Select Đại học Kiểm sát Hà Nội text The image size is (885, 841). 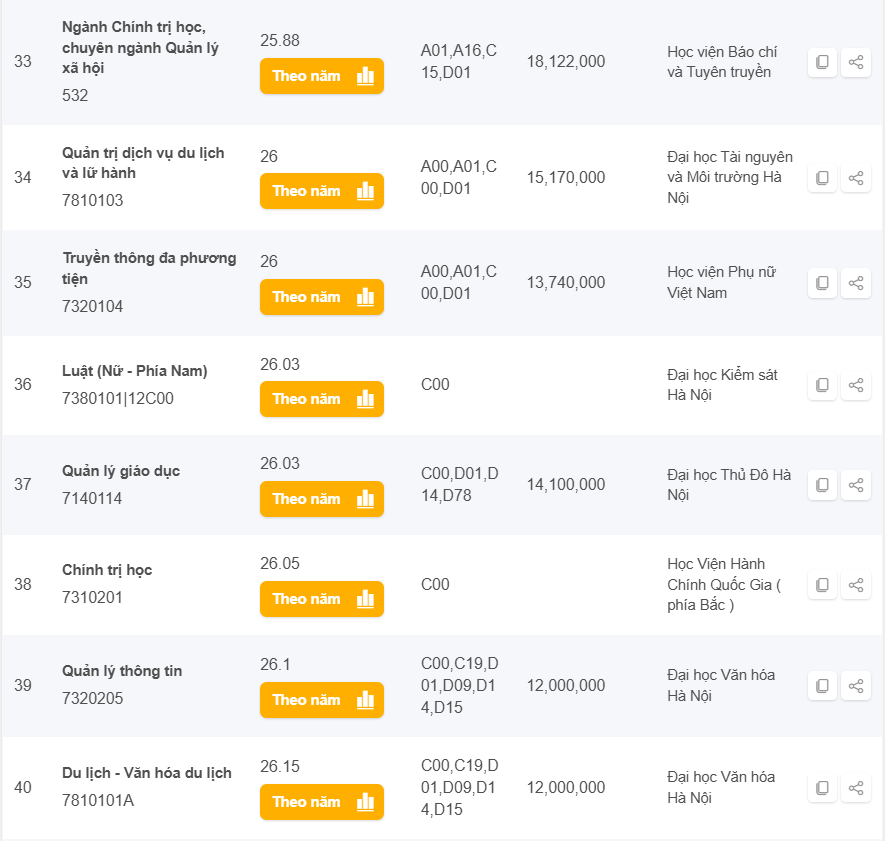[x=722, y=385]
